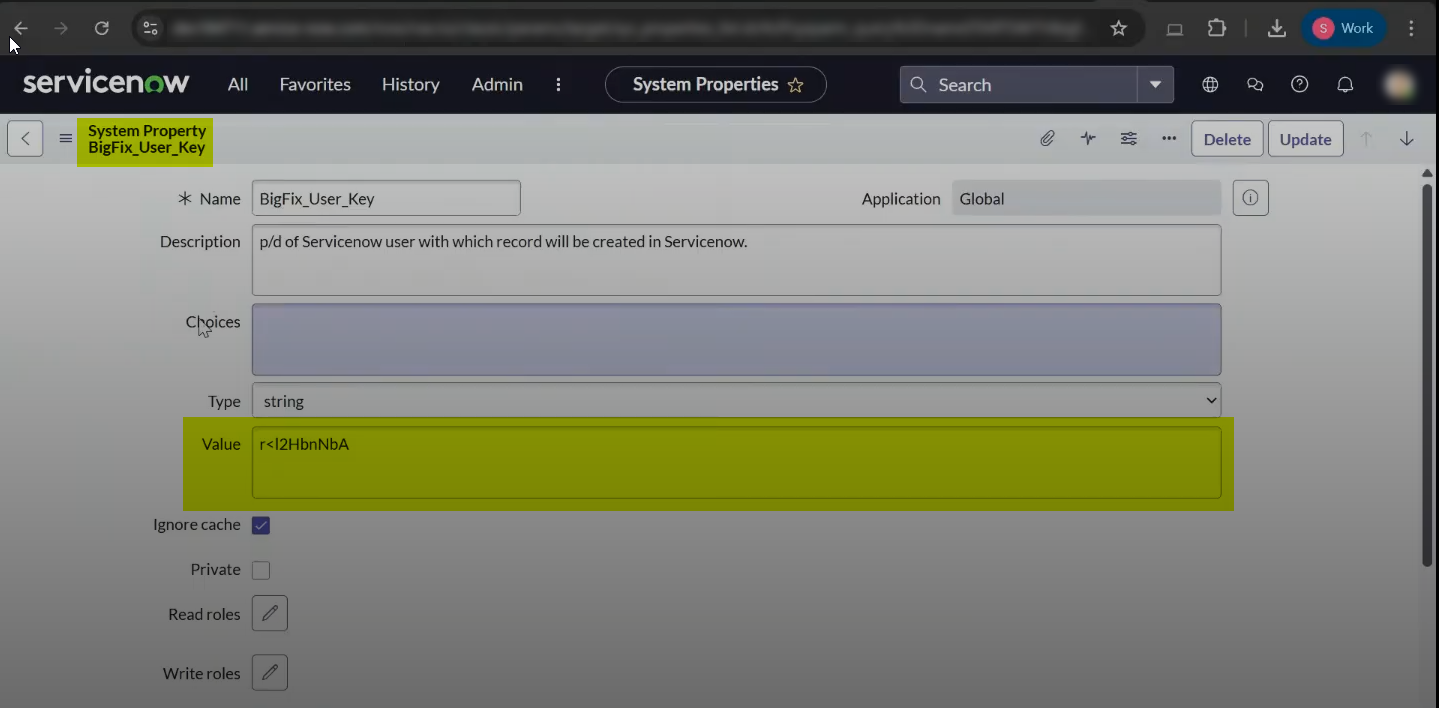Click the Description text area
This screenshot has height=708, width=1439.
tap(736, 260)
